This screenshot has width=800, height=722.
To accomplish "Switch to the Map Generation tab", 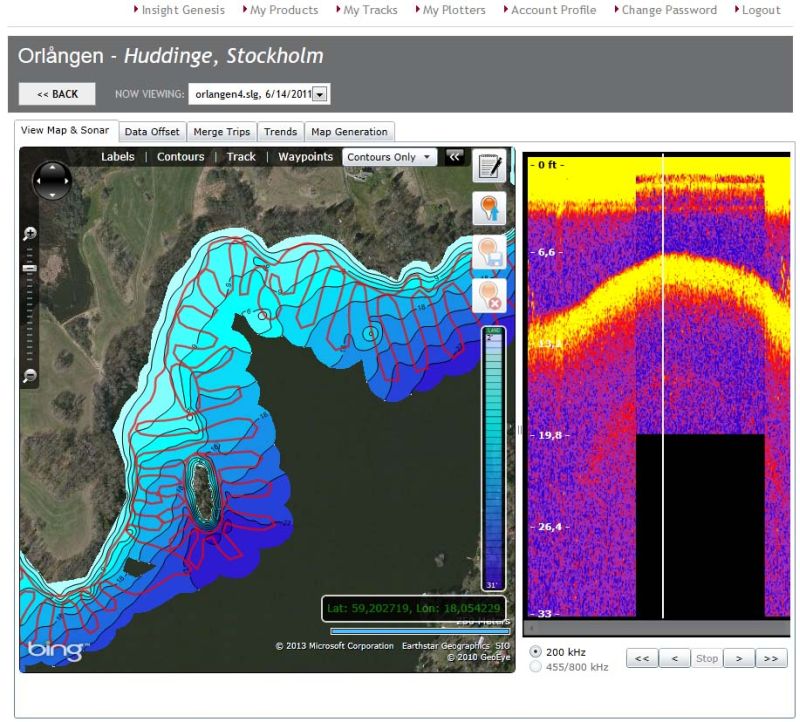I will click(x=349, y=132).
